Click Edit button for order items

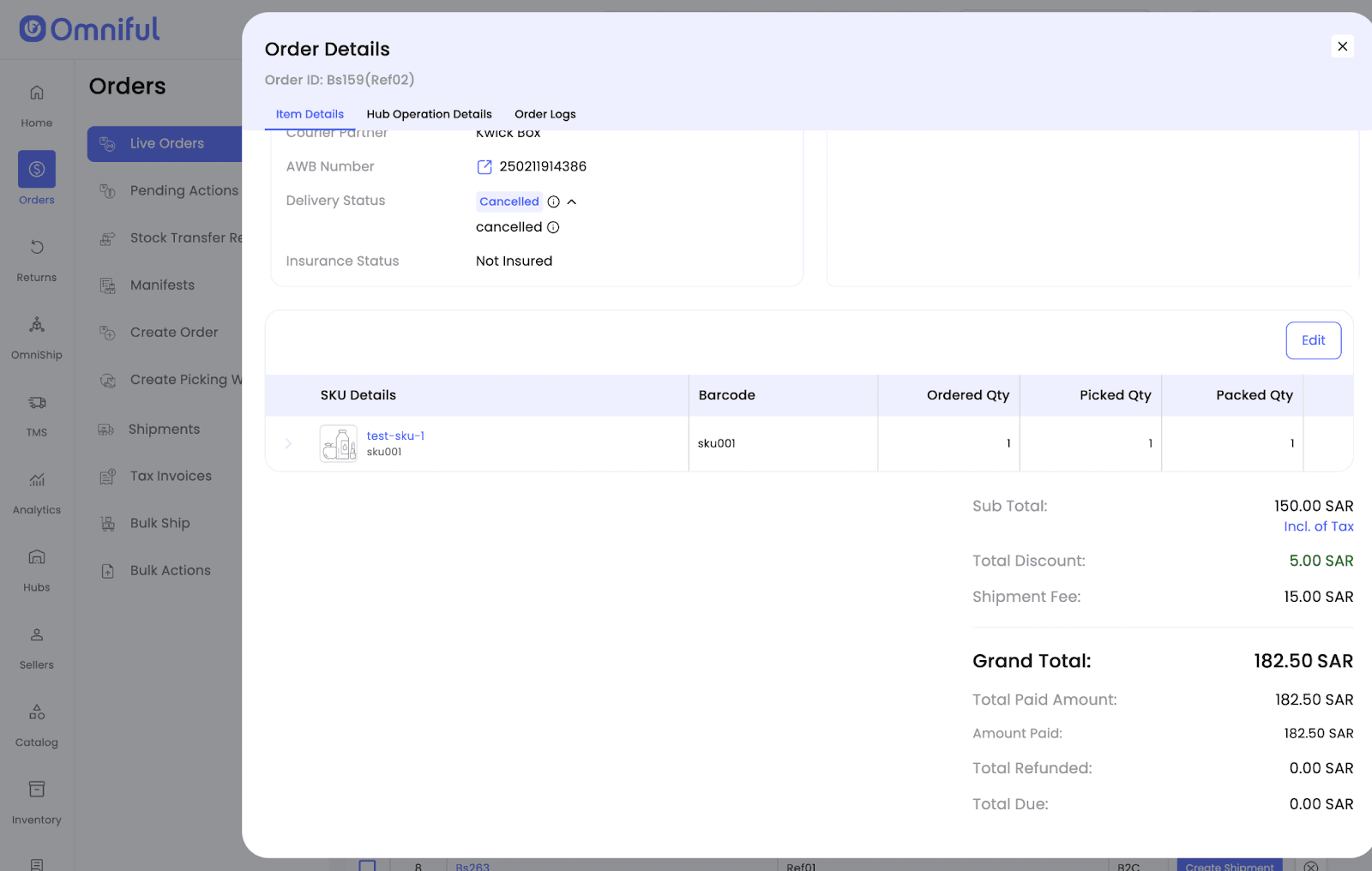[x=1313, y=340]
